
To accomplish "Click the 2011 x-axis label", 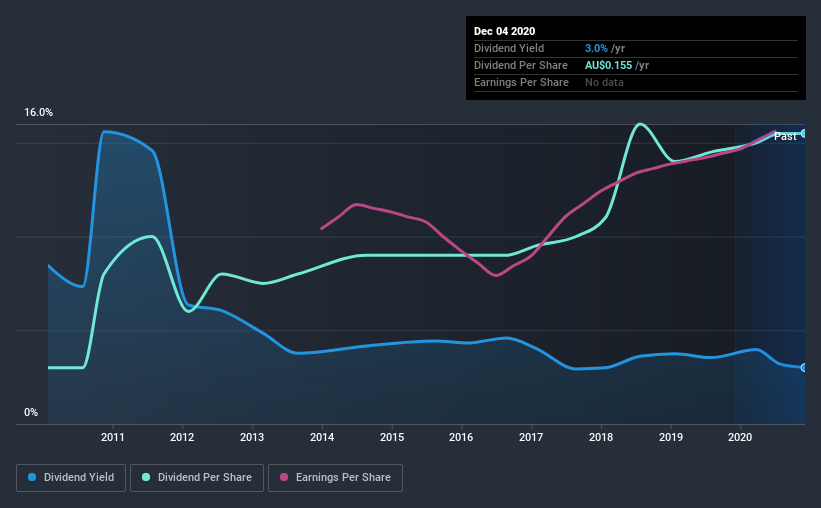I will 113,437.
